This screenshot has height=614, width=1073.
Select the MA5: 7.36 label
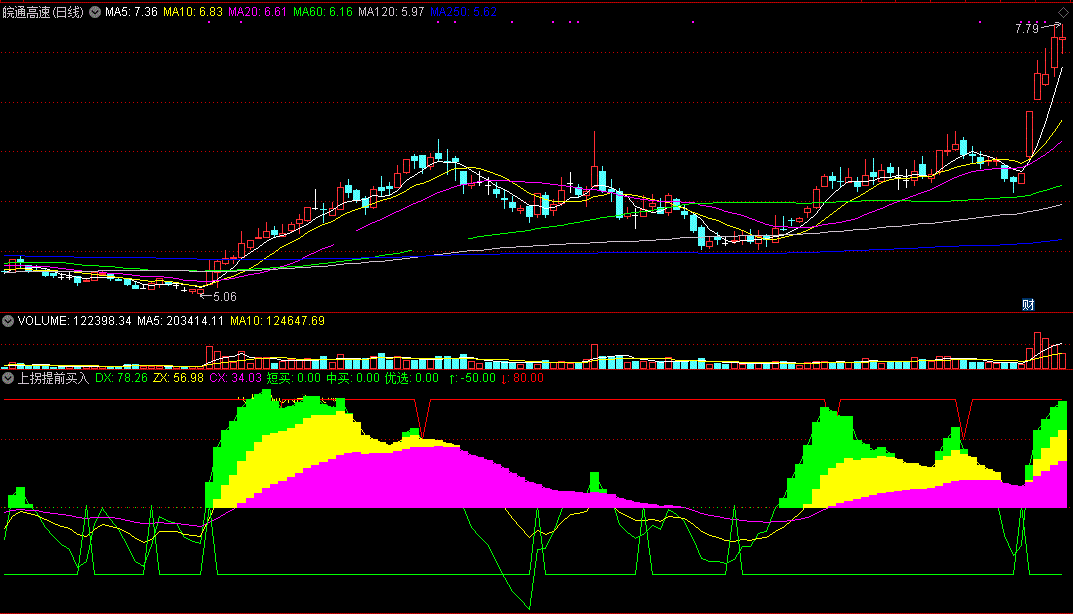point(131,12)
